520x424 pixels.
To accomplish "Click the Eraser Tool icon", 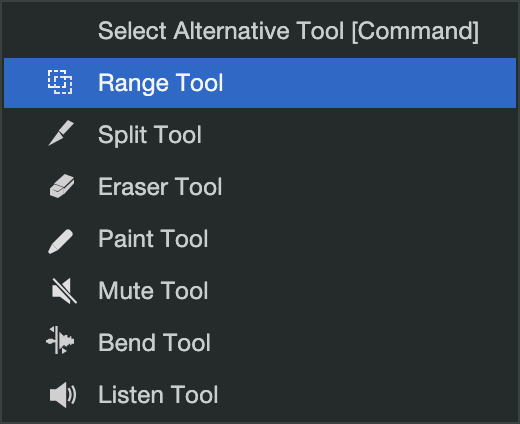I will pyautogui.click(x=62, y=186).
